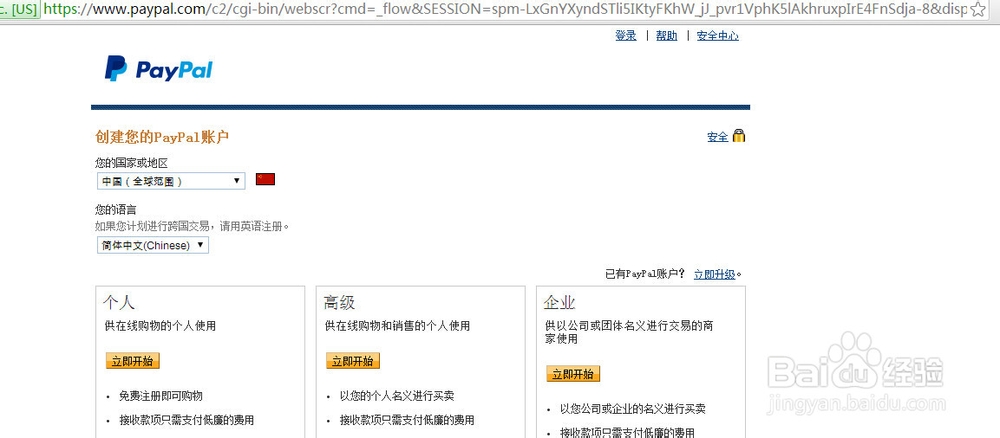Start the 个人 personal account signup

tap(133, 361)
